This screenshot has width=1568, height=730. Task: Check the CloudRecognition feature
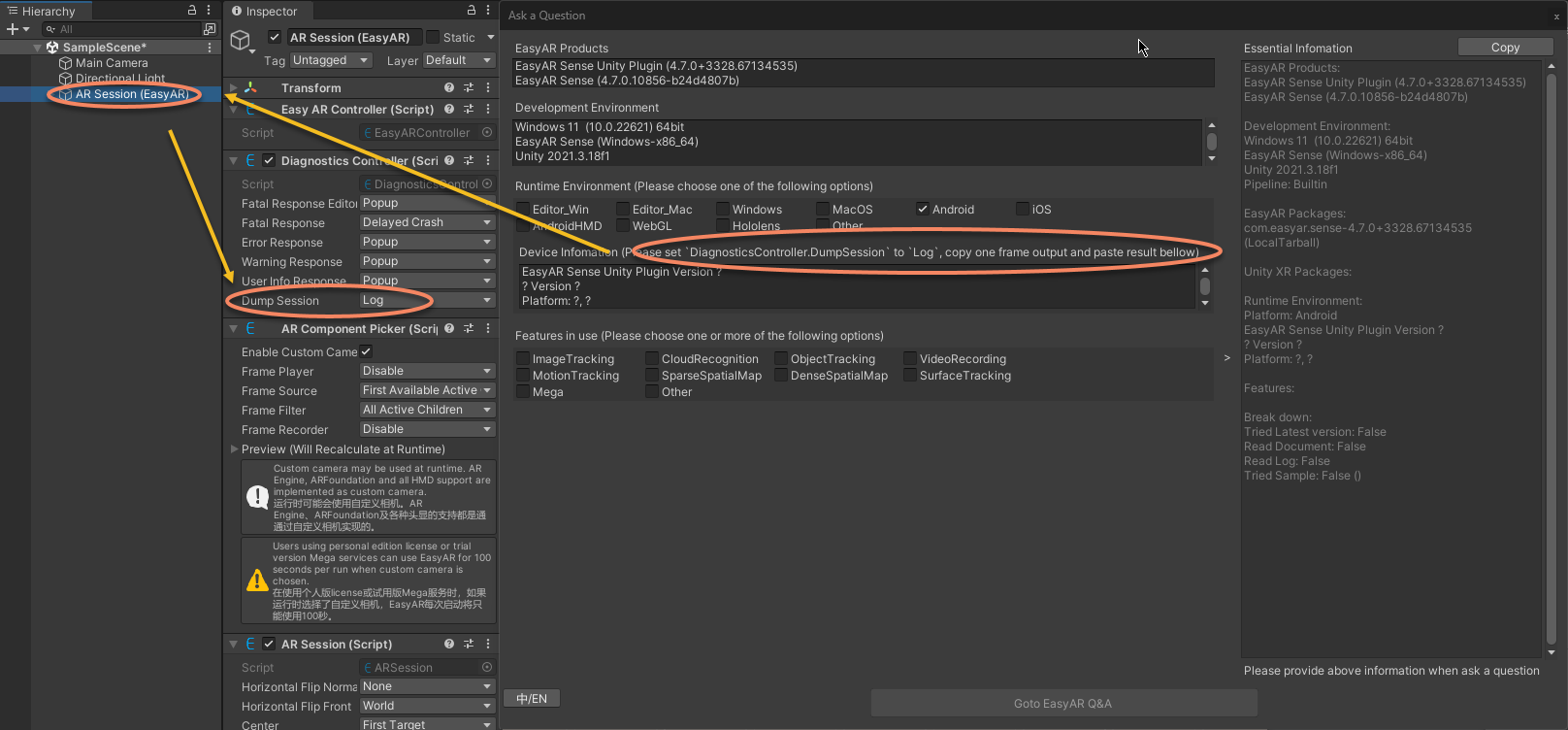click(x=652, y=358)
